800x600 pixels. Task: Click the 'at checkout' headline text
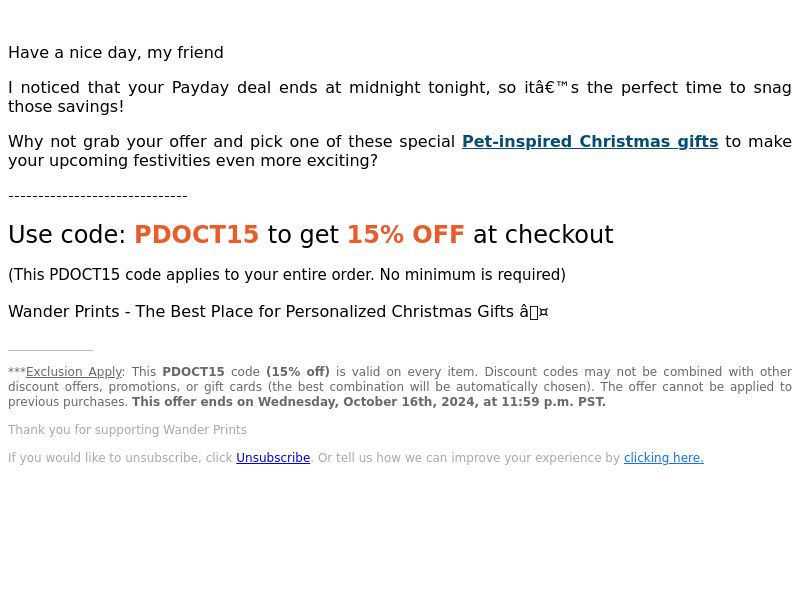(543, 235)
